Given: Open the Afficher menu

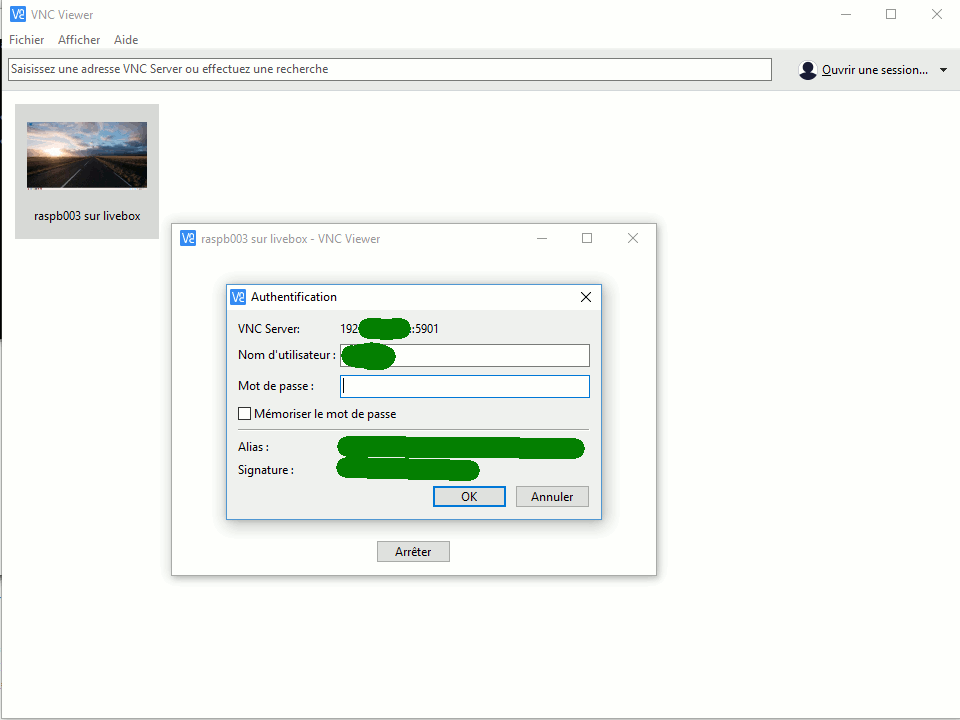Looking at the screenshot, I should click(x=79, y=40).
